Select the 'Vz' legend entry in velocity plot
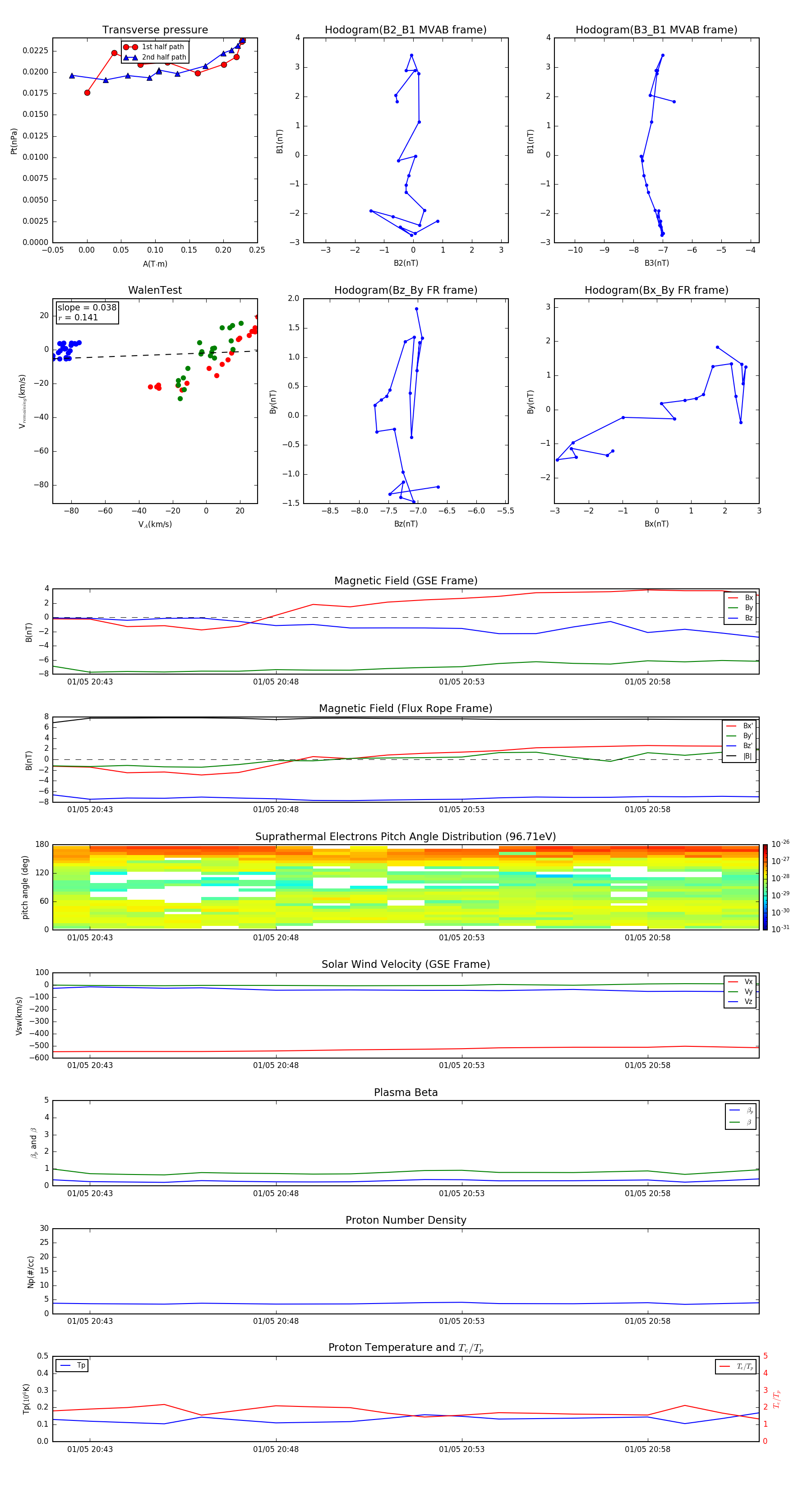Viewport: 812px width, 1489px height. (x=740, y=1002)
